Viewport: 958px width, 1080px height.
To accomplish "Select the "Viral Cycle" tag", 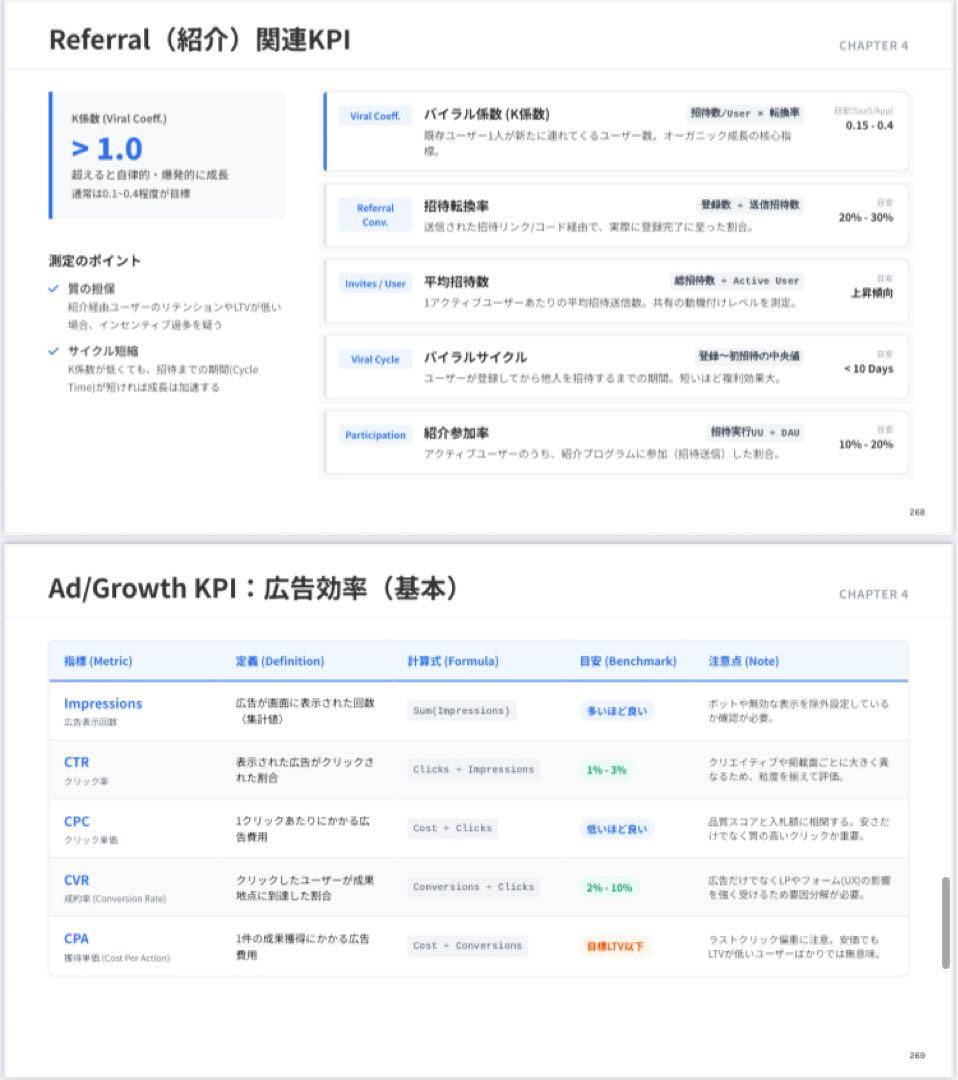I will 375,360.
